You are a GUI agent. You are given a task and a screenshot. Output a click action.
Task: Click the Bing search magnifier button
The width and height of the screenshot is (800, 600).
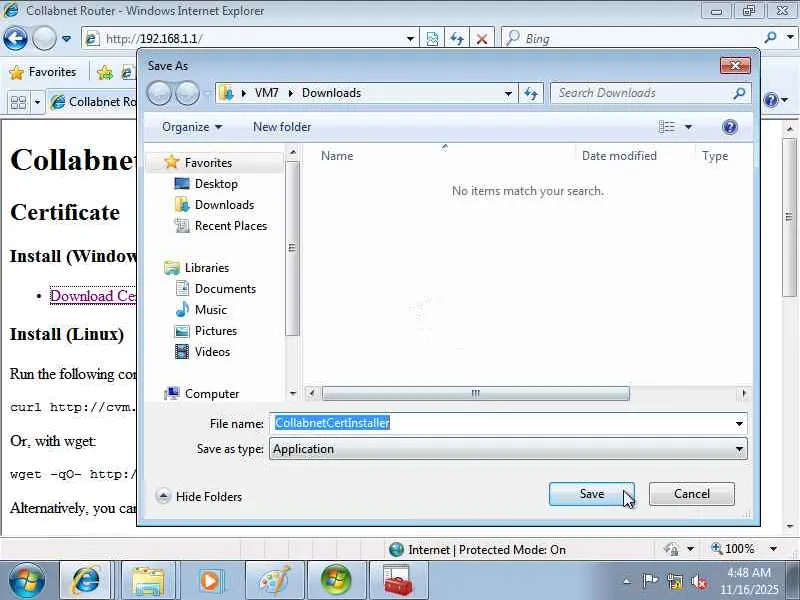771,38
